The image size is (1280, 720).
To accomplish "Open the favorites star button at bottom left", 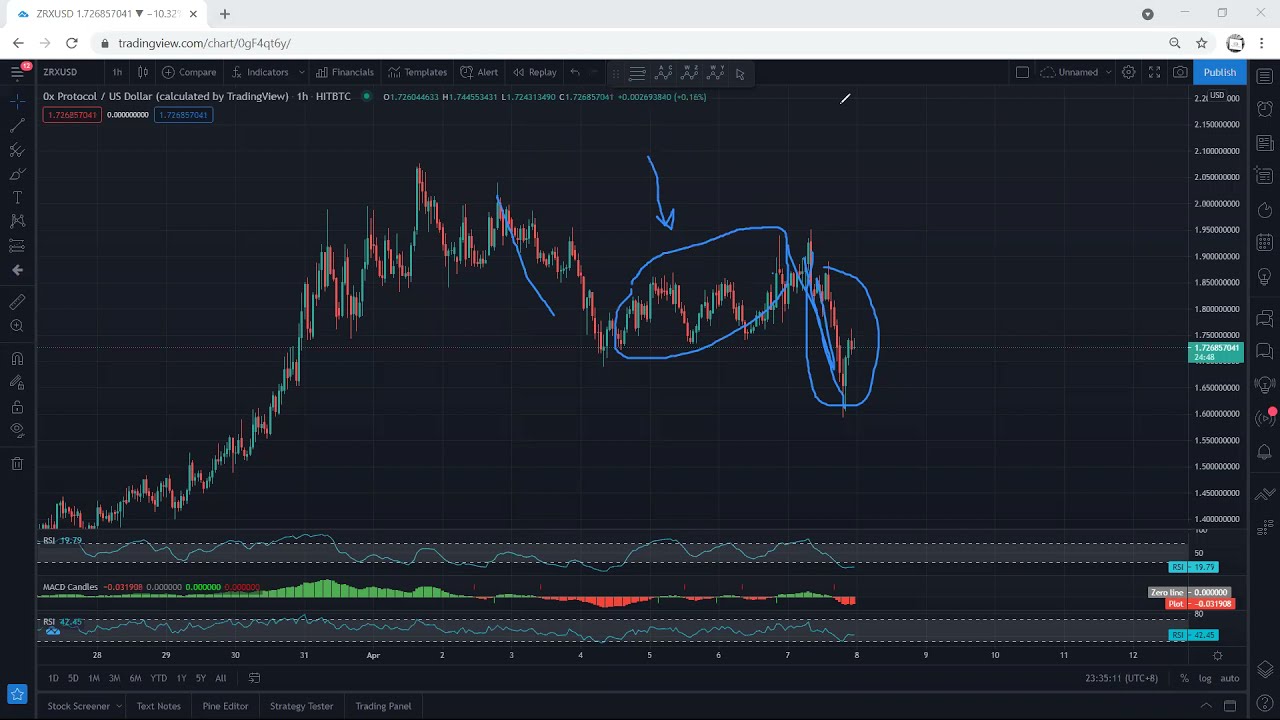I will [17, 693].
